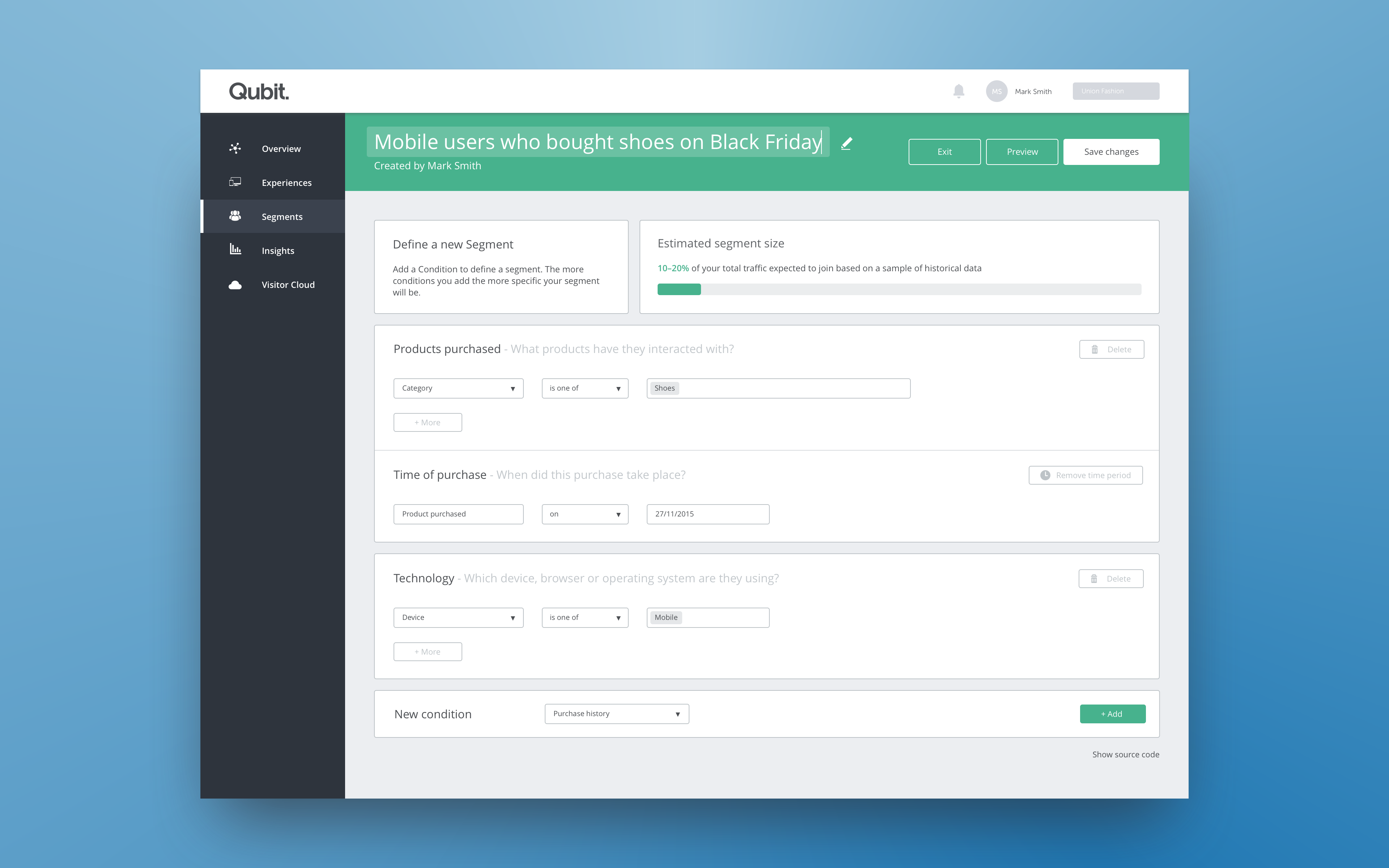Click the 27/11/2015 date field
Screen dimensions: 1389x868
click(707, 514)
